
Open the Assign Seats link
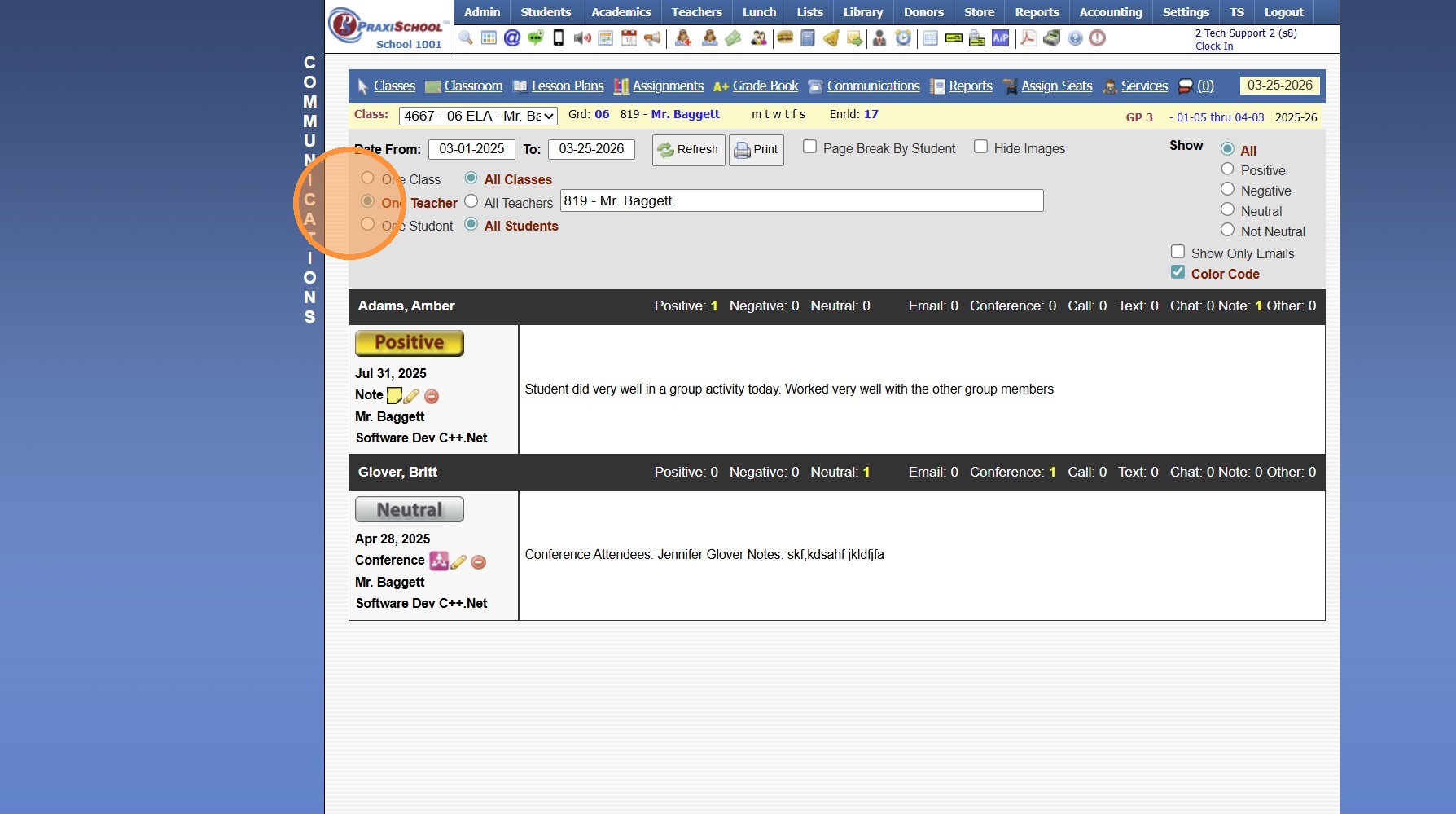1057,86
